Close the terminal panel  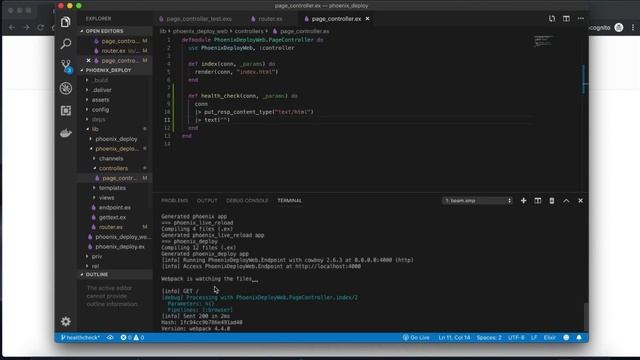click(x=580, y=200)
